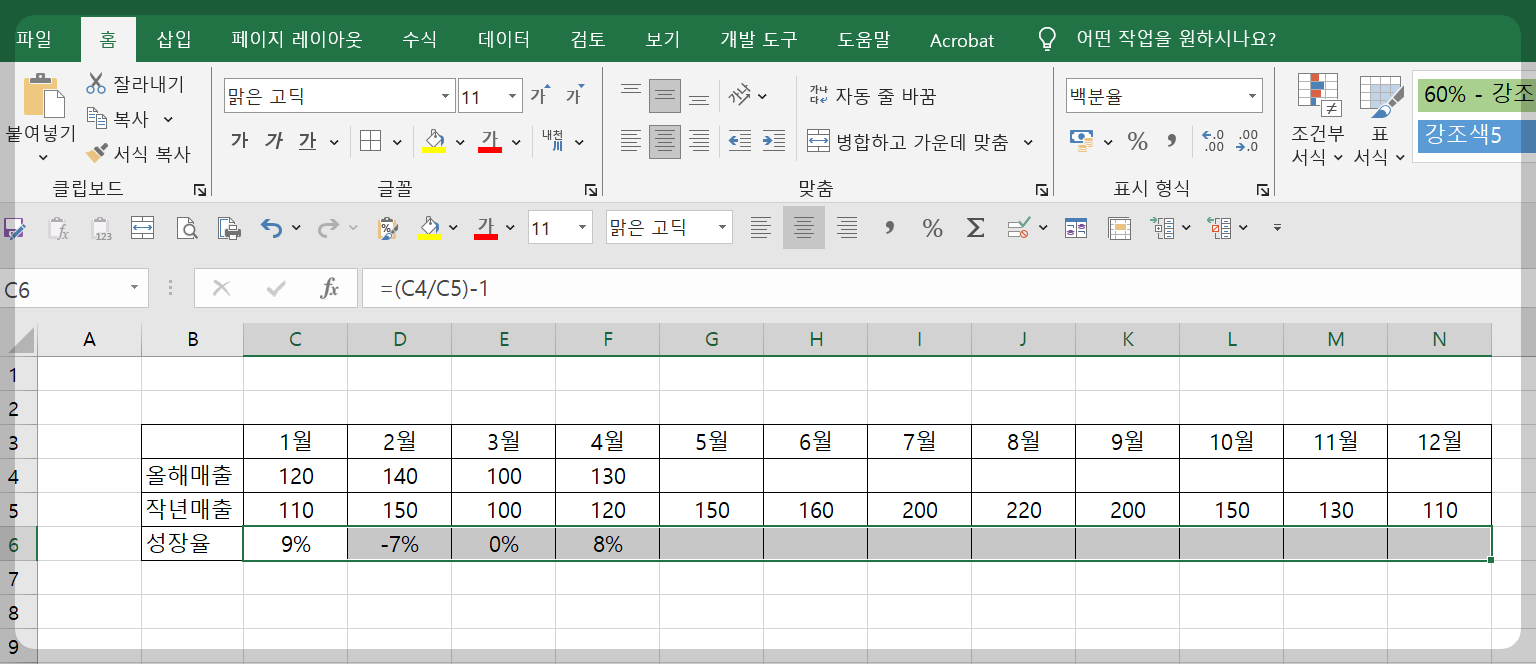Screen dimensions: 1536x664
Task: Open merge and center (병합하고 가운데 맞춤) dropdown arrow
Action: pos(1028,142)
